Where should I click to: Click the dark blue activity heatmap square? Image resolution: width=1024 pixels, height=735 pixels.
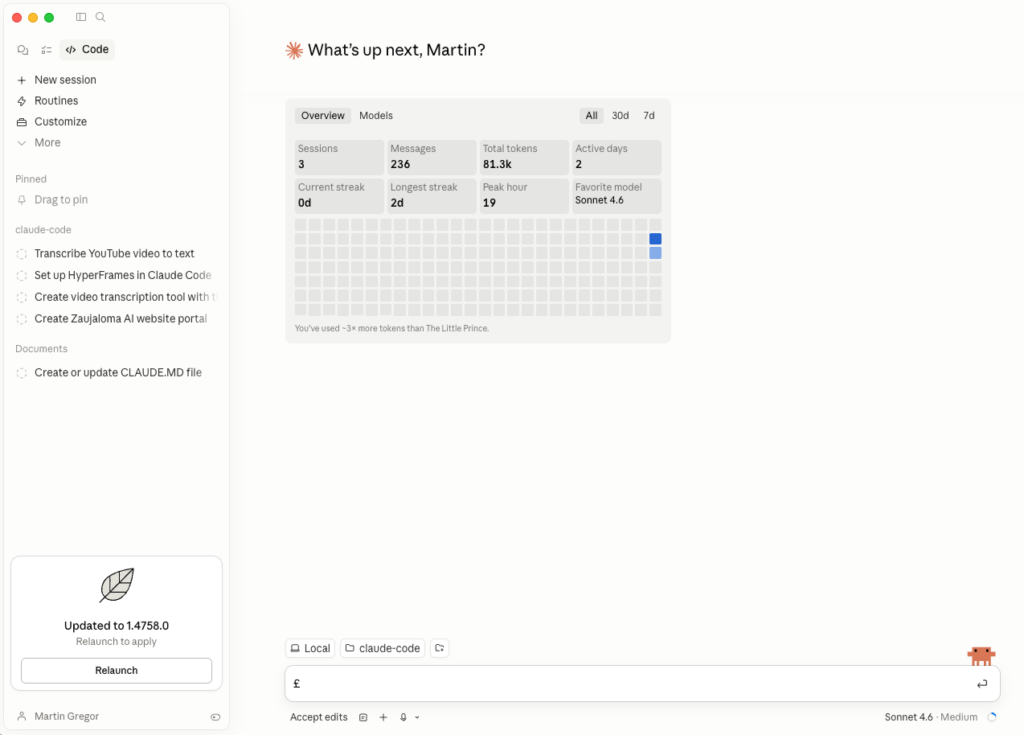655,239
